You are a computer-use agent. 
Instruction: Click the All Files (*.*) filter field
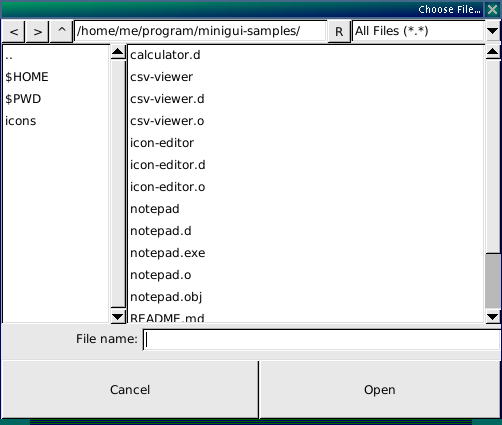coord(418,31)
